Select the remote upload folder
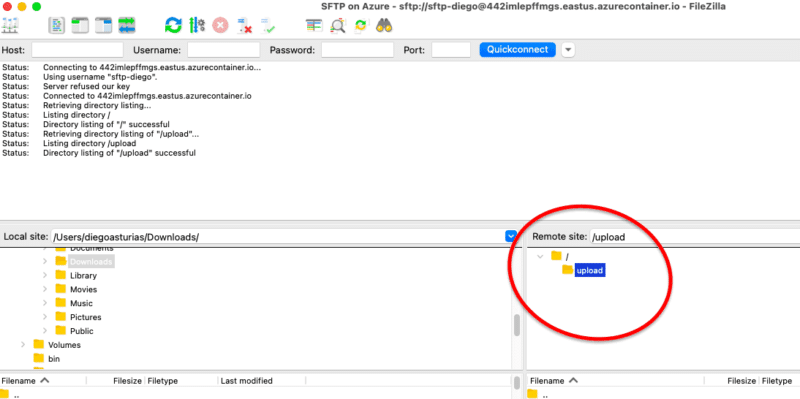The image size is (800, 399). coord(590,271)
